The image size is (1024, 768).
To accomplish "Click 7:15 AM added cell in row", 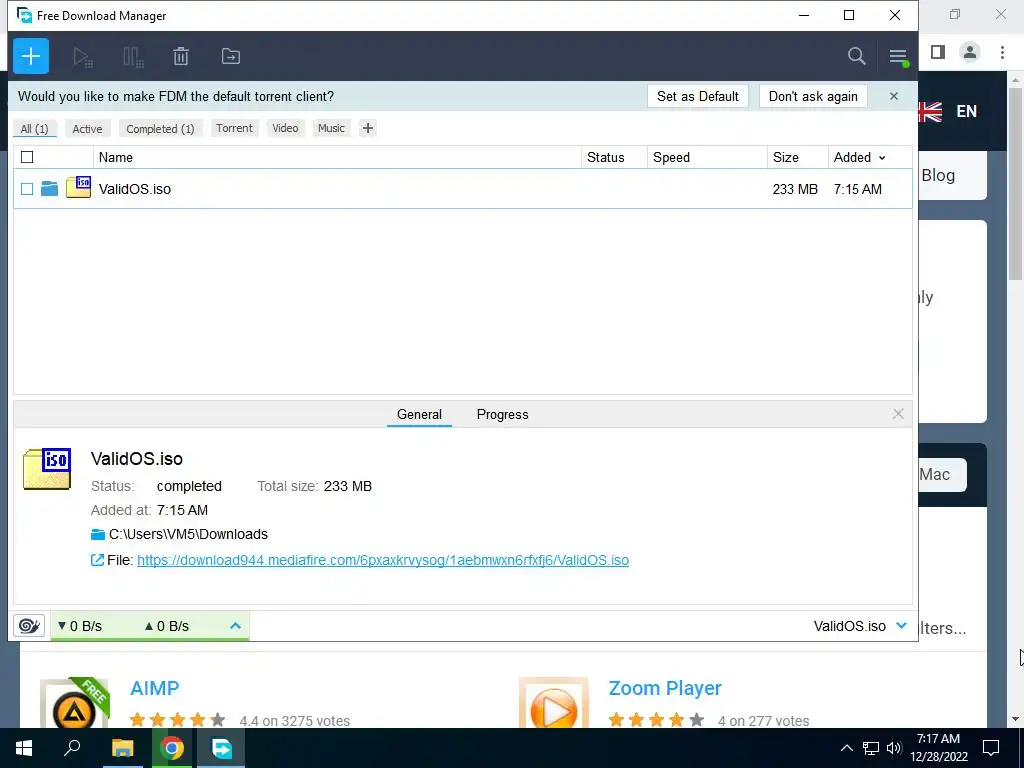I will point(857,189).
